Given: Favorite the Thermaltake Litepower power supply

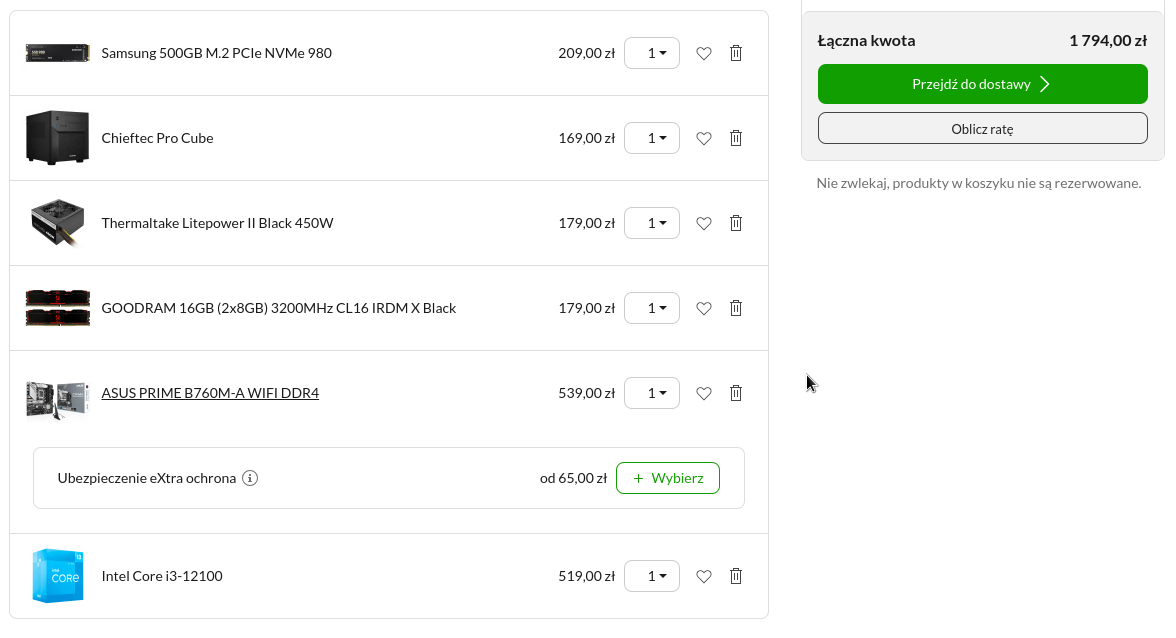Looking at the screenshot, I should (x=704, y=223).
